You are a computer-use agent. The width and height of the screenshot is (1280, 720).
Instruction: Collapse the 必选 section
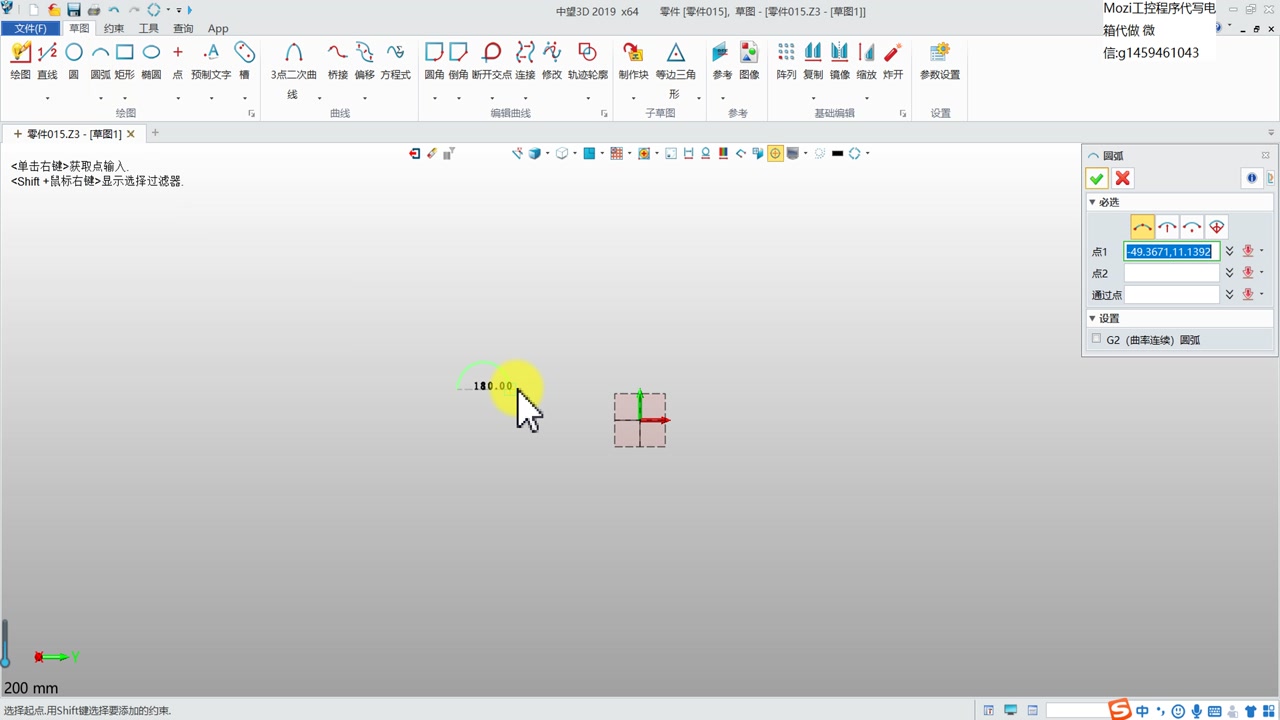click(x=1092, y=202)
